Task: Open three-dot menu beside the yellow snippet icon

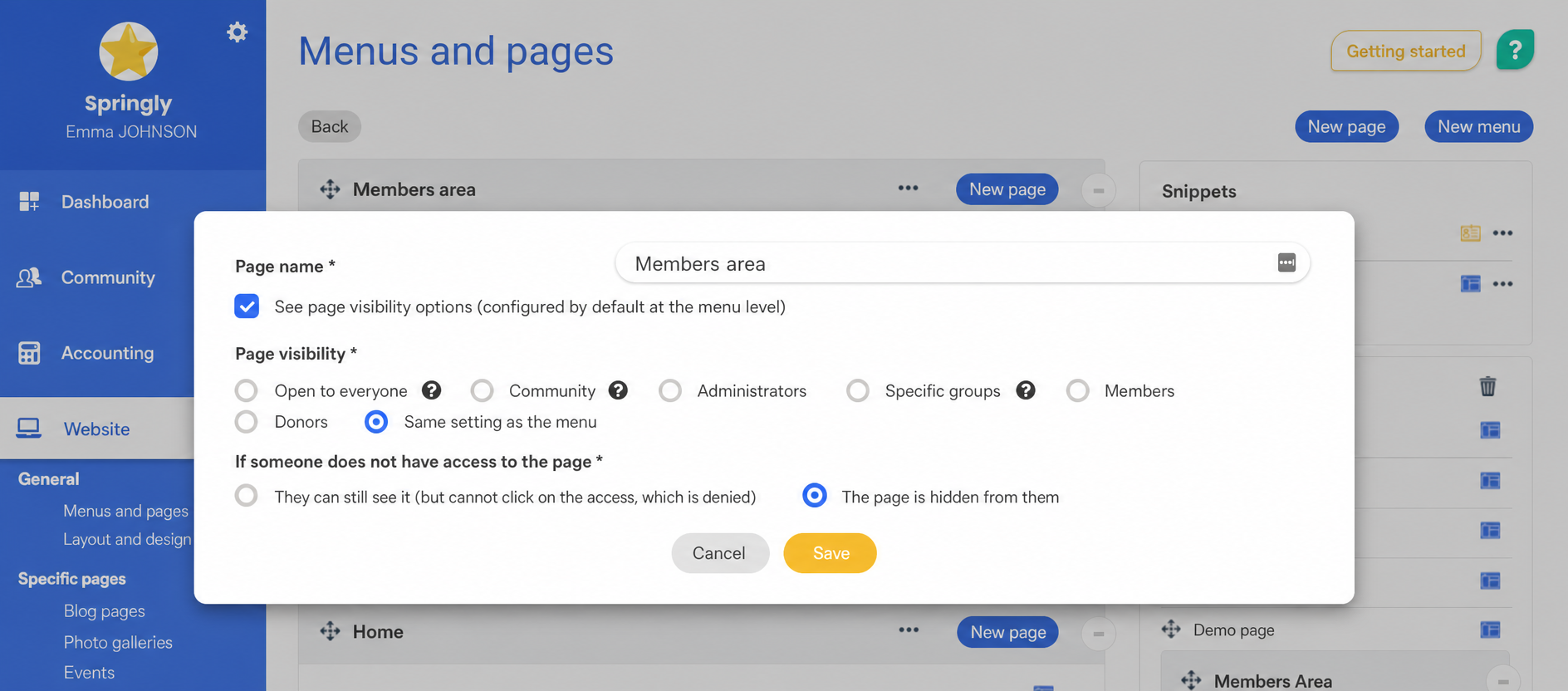Action: [x=1502, y=233]
